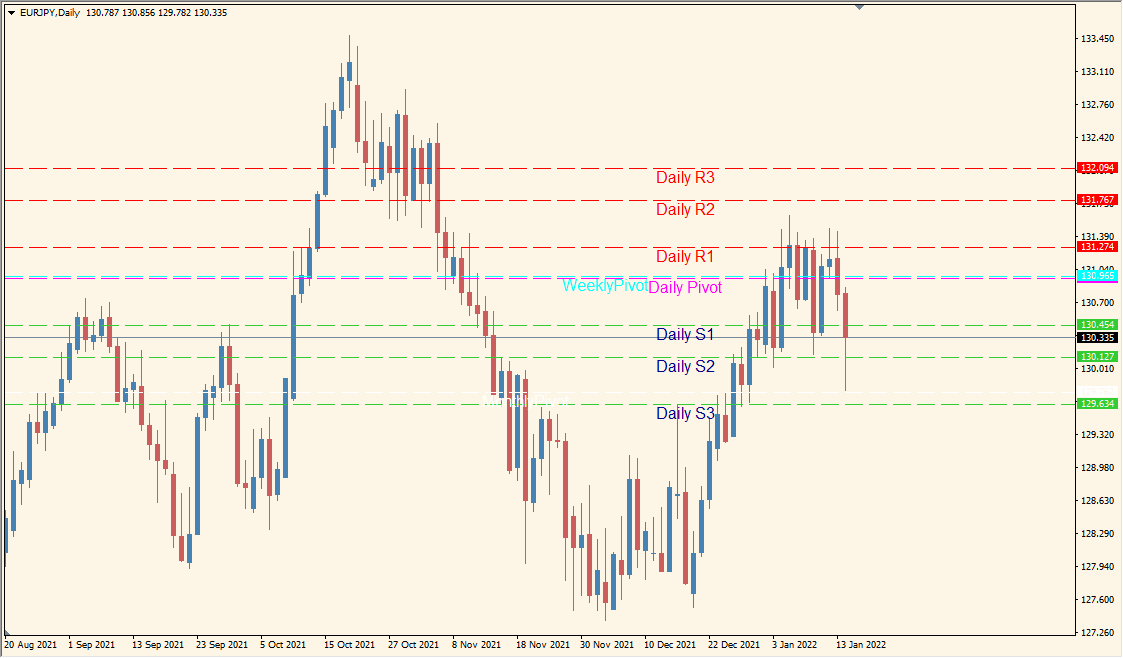This screenshot has width=1123, height=658.
Task: Click 127.940 on the price scale
Action: (1097, 566)
